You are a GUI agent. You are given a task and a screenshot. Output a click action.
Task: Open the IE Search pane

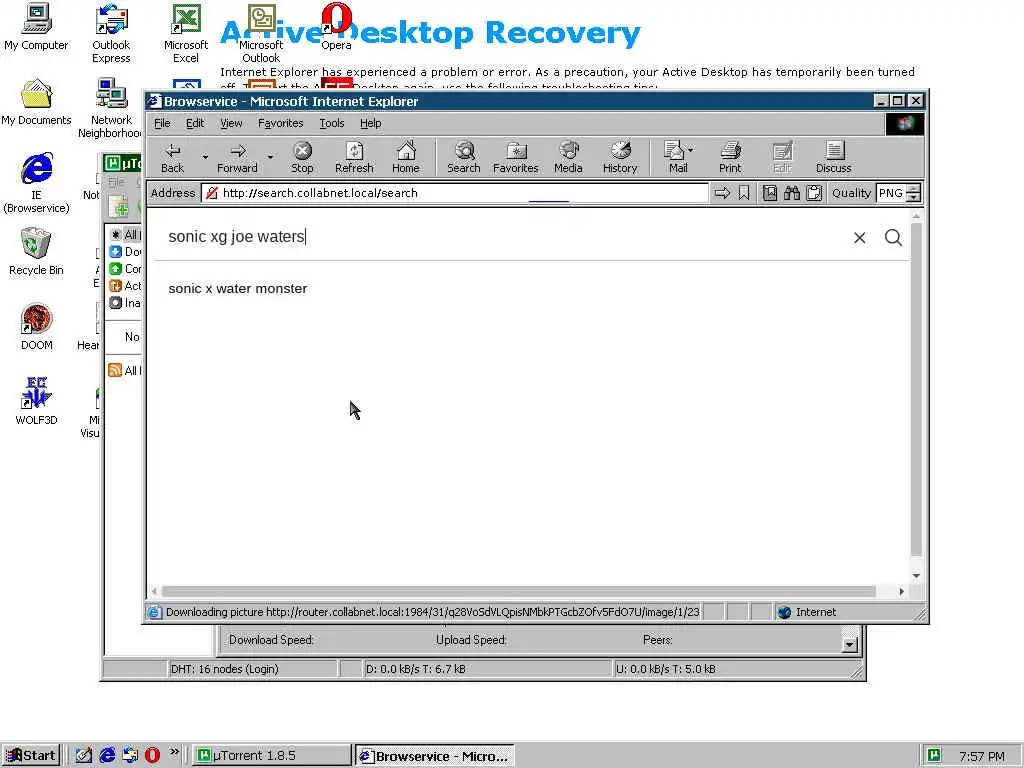(x=464, y=158)
